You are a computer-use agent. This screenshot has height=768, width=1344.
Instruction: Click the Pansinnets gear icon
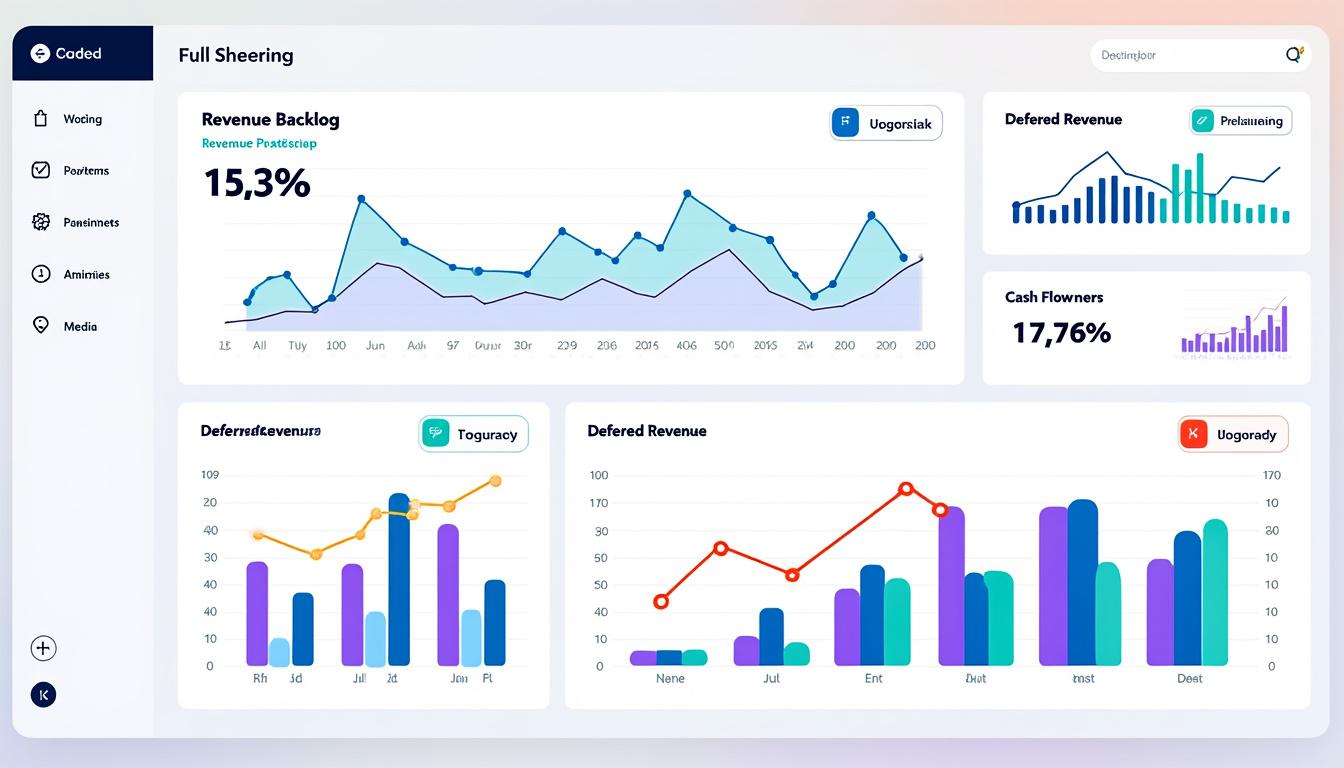(x=41, y=222)
